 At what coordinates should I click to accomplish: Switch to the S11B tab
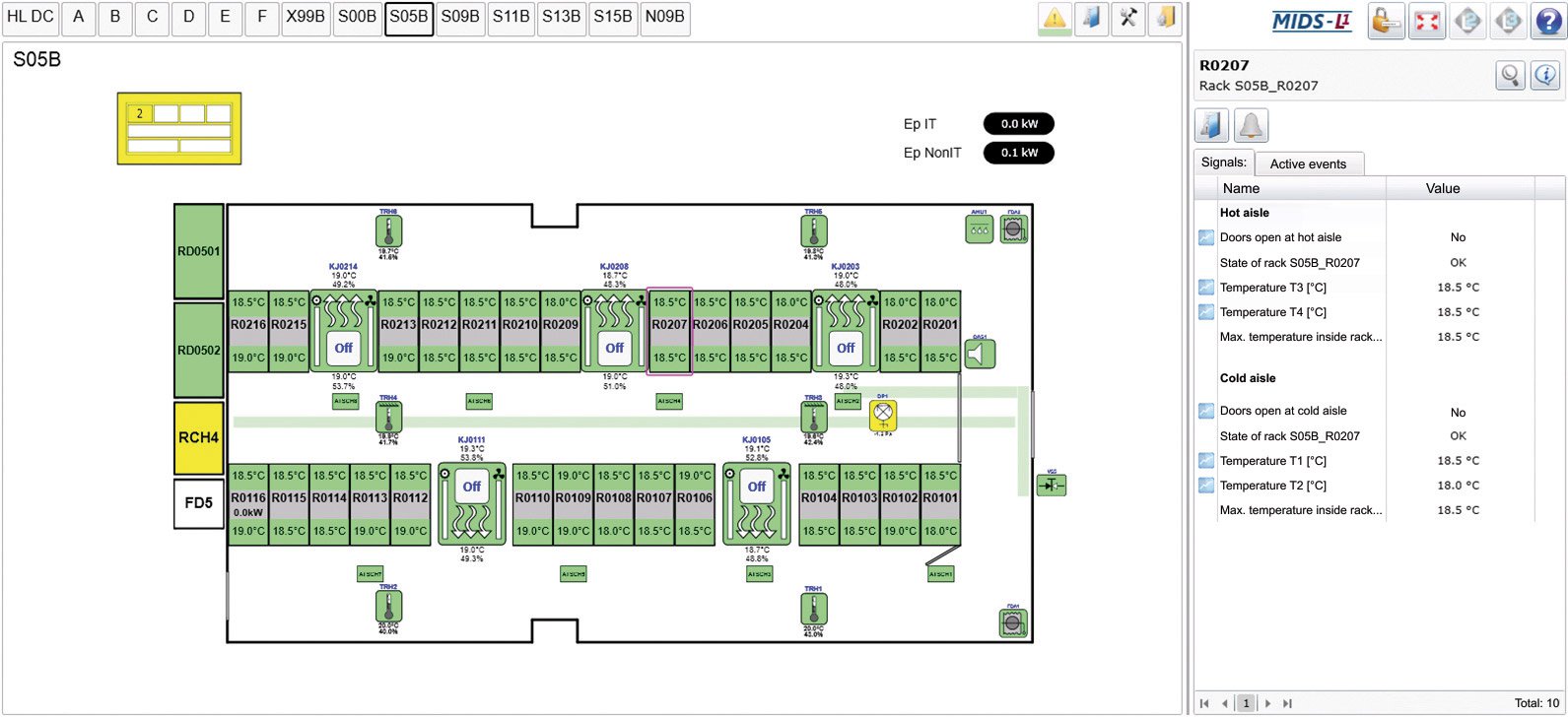click(511, 18)
